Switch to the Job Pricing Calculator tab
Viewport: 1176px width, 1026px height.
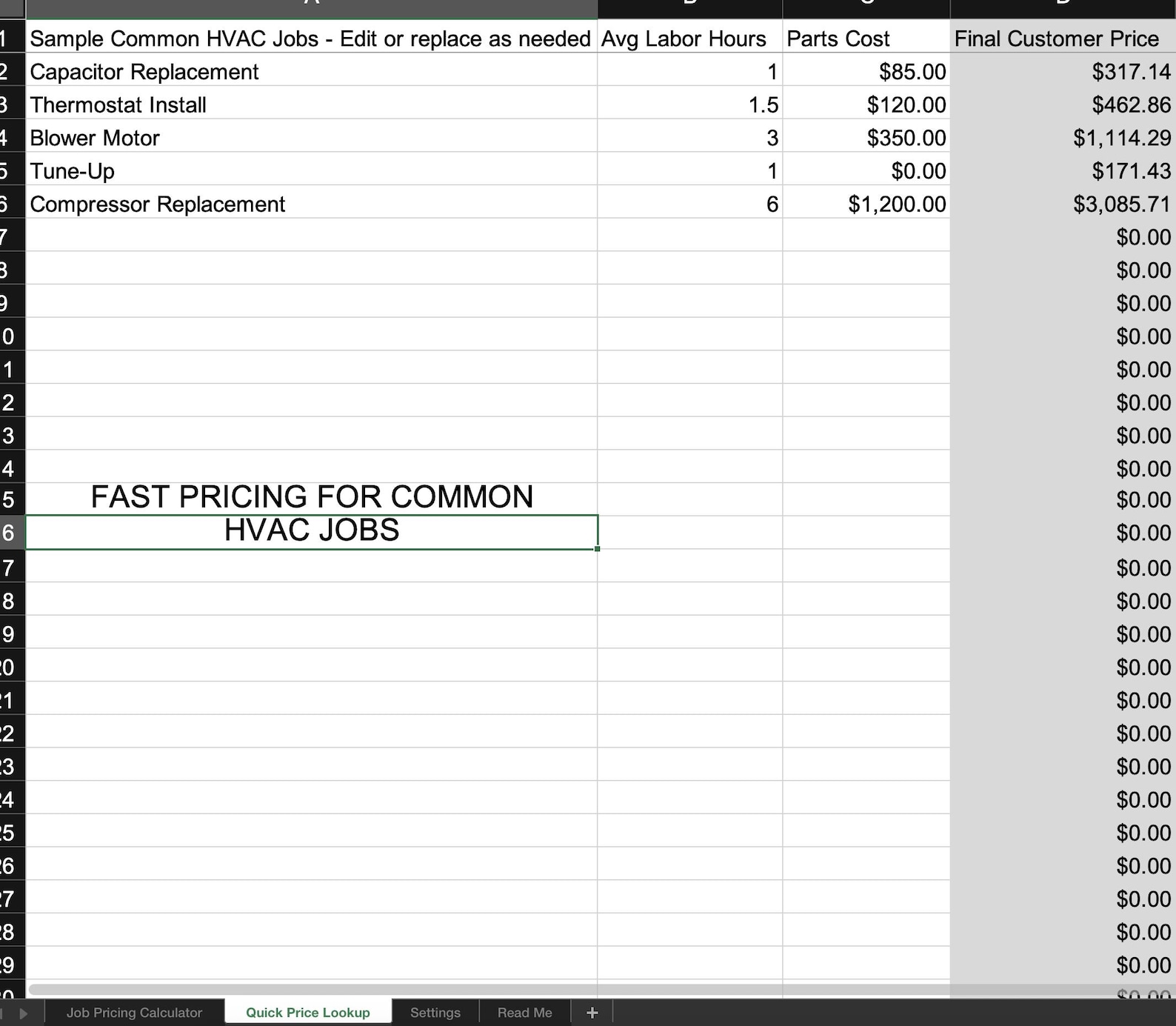[x=134, y=1013]
